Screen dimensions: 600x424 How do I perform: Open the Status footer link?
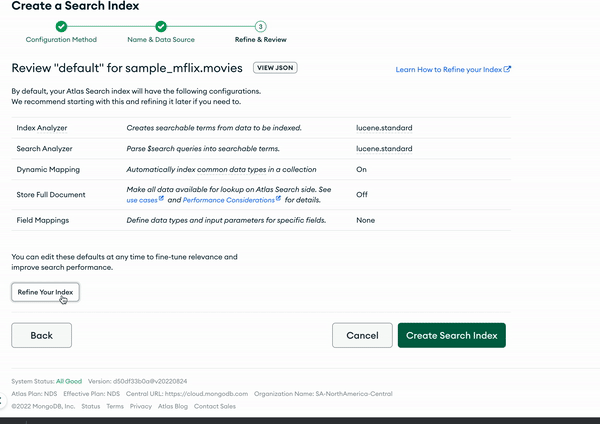(90, 407)
